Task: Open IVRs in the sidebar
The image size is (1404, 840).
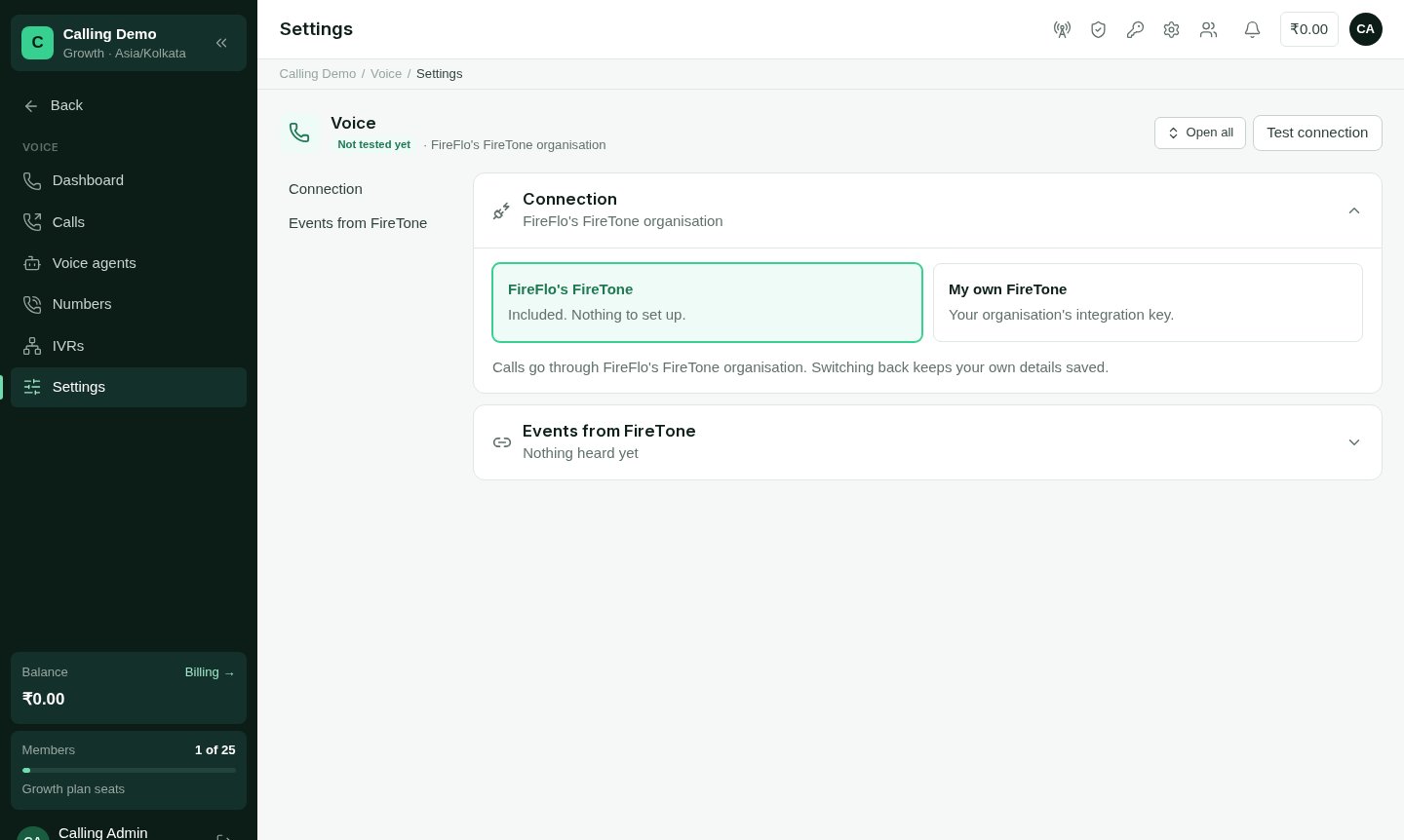Action: coord(129,346)
